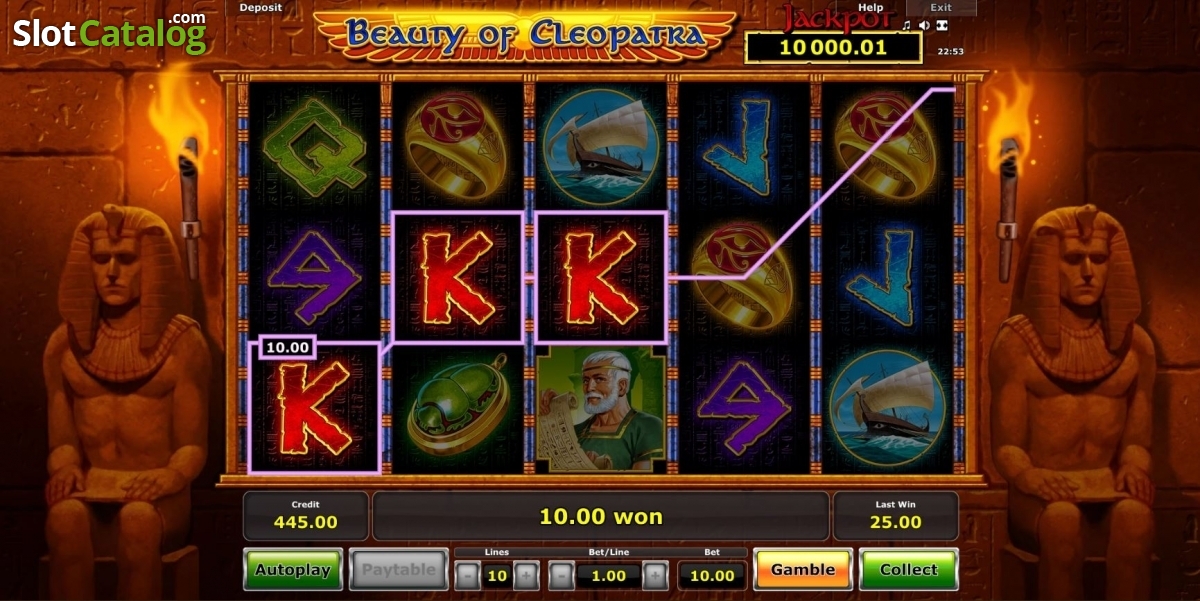Decrease the Bet/Line amount
Image resolution: width=1200 pixels, height=601 pixels.
562,575
